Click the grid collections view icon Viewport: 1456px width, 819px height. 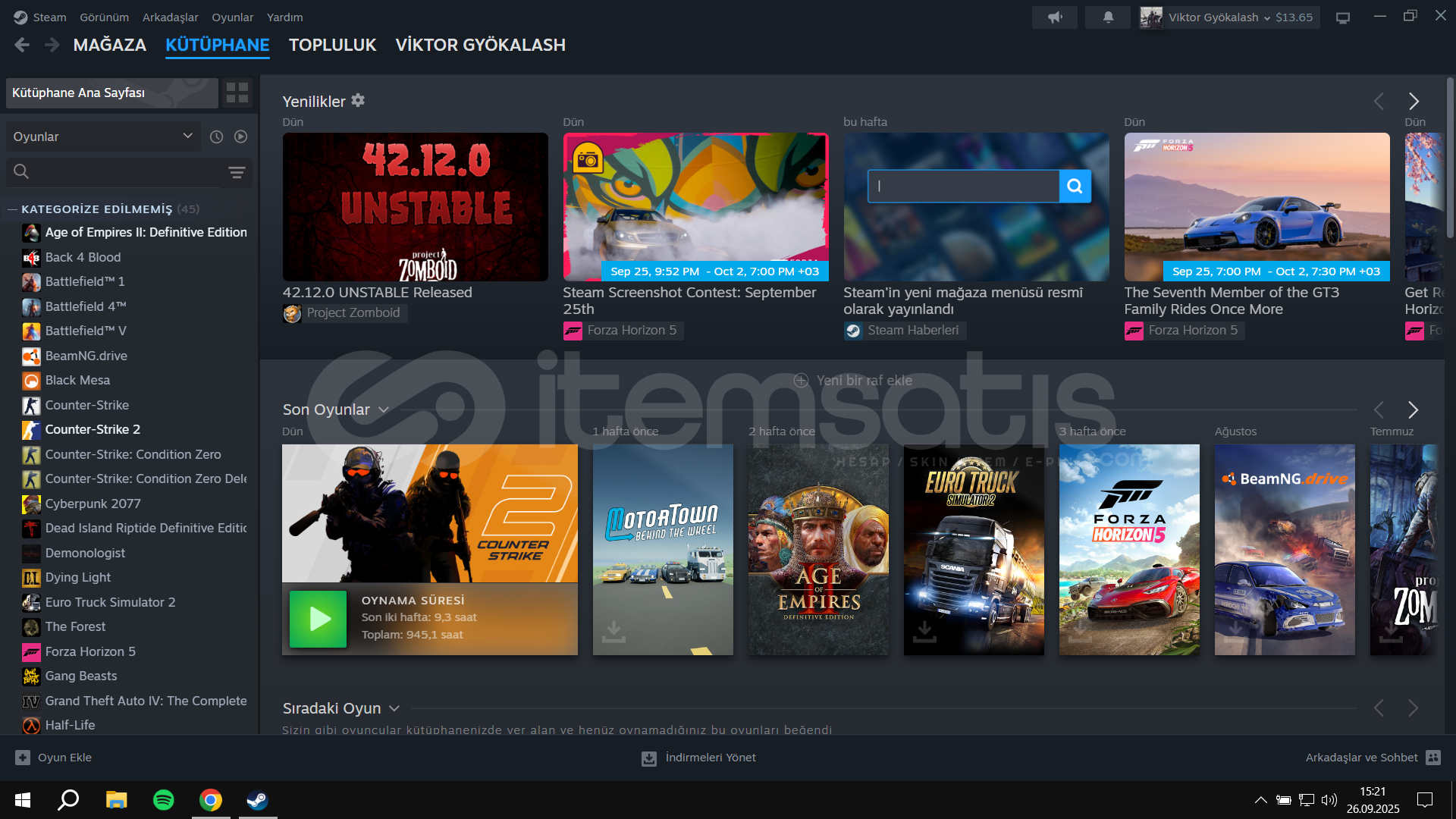(x=237, y=93)
